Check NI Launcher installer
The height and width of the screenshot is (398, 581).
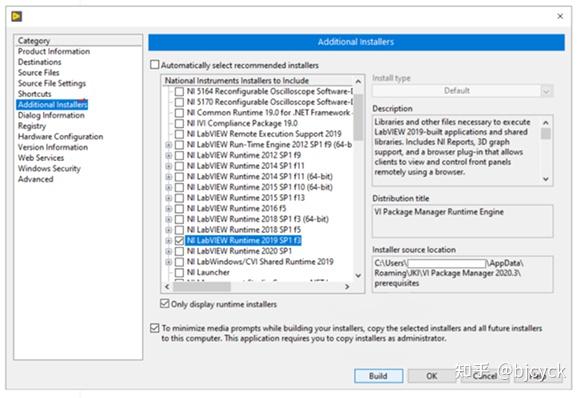(x=179, y=272)
